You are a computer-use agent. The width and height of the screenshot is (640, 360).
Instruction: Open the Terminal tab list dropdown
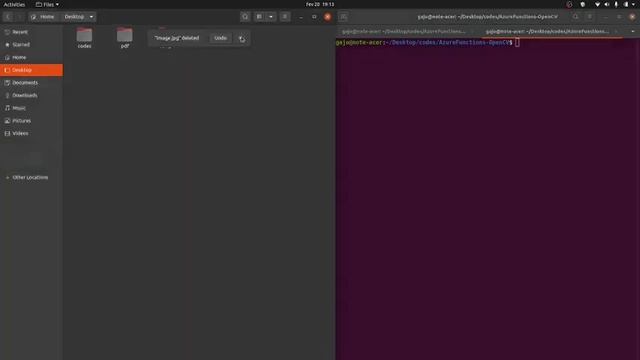click(x=633, y=31)
